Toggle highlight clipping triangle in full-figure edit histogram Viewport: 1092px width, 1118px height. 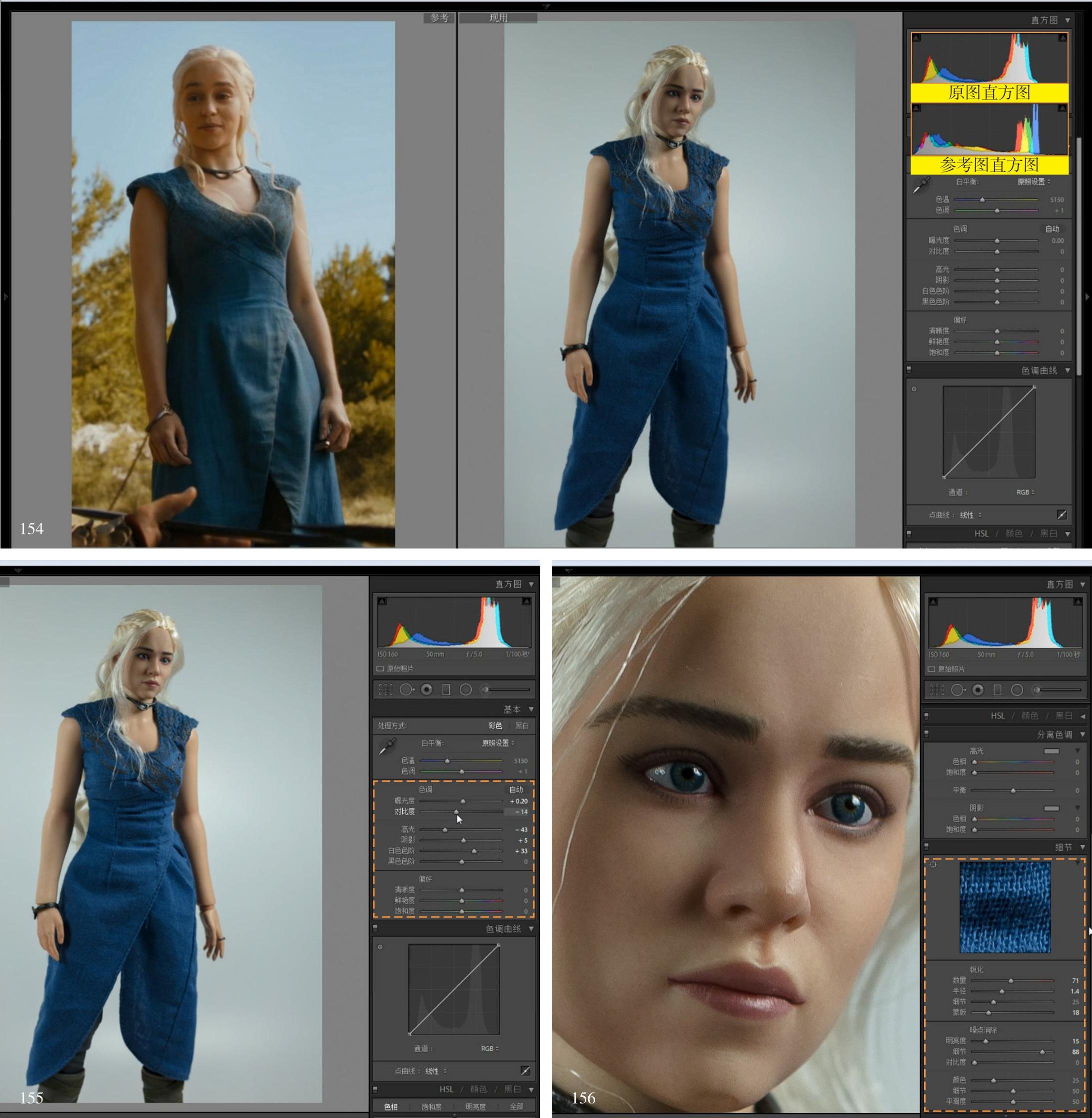(526, 601)
